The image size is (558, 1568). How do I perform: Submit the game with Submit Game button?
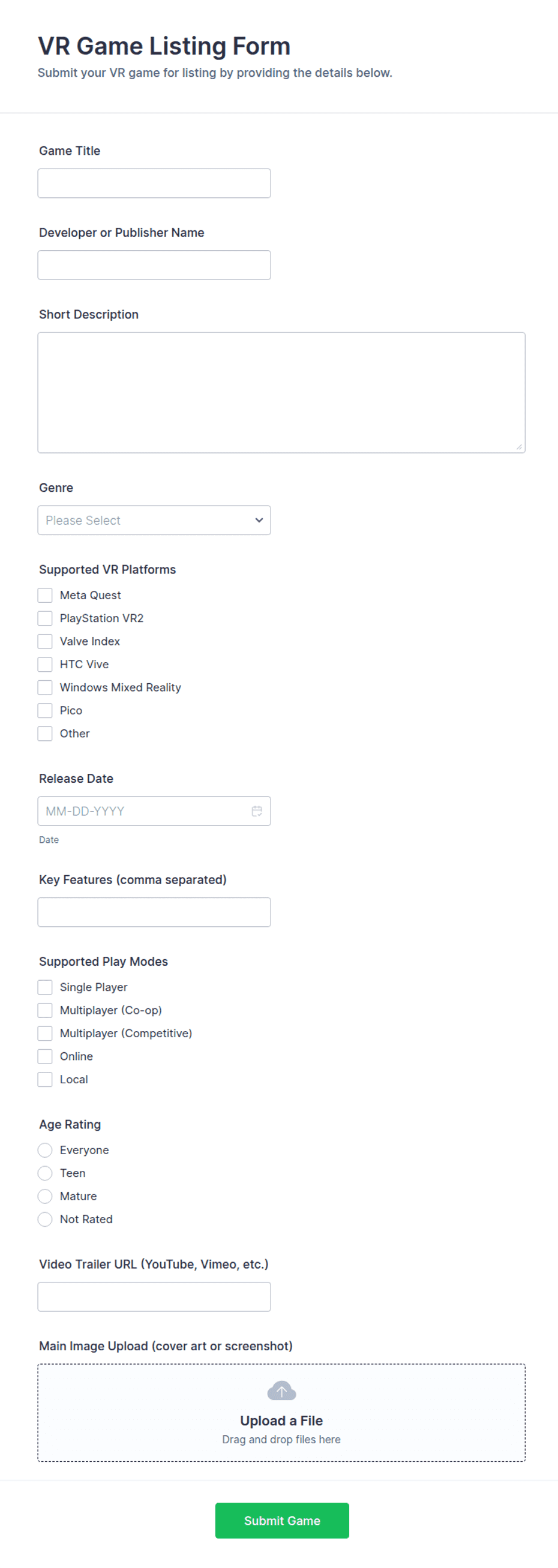(282, 1521)
